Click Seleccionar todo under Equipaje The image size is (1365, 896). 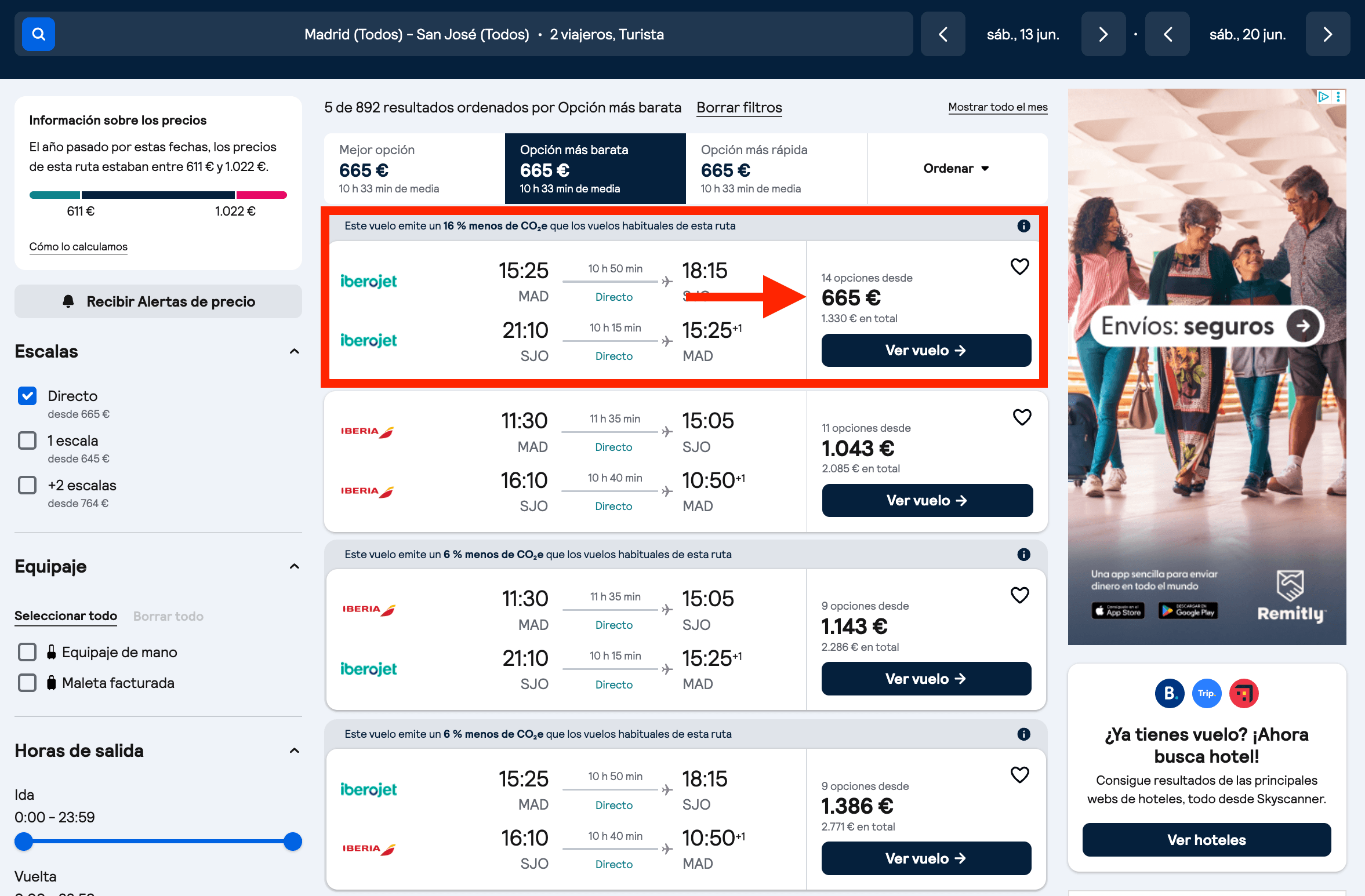point(66,616)
